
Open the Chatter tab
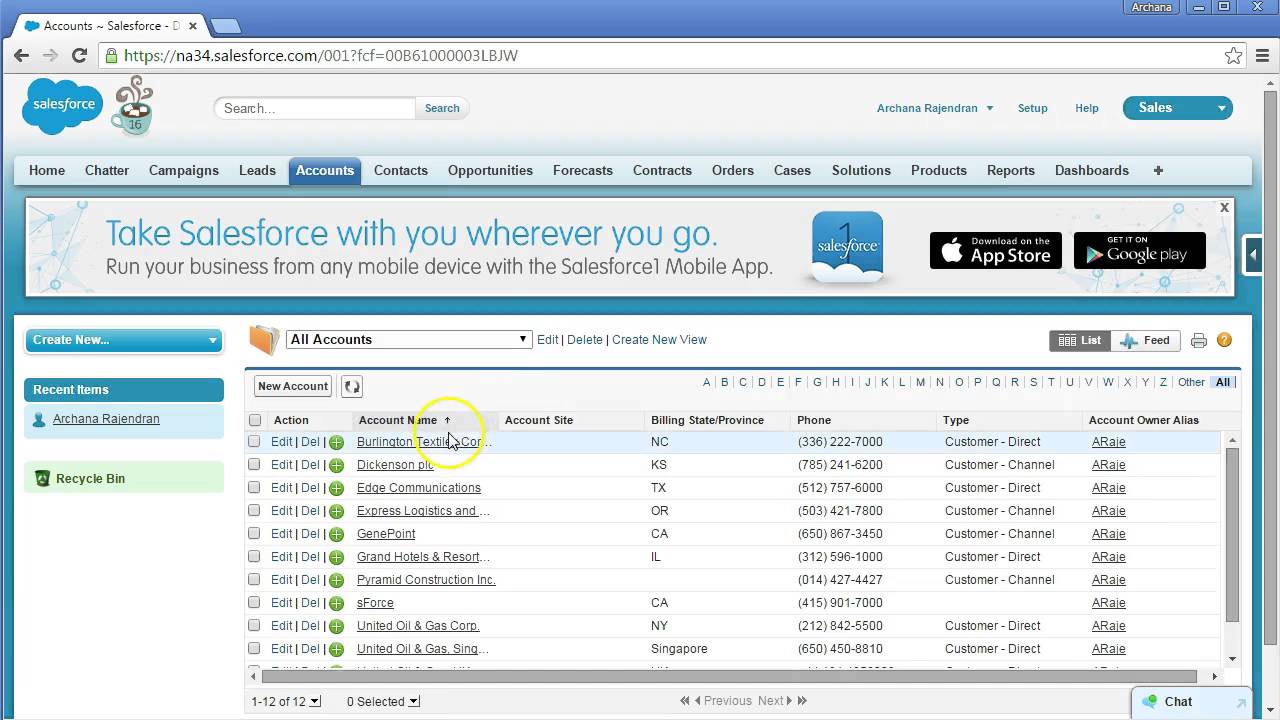click(107, 171)
